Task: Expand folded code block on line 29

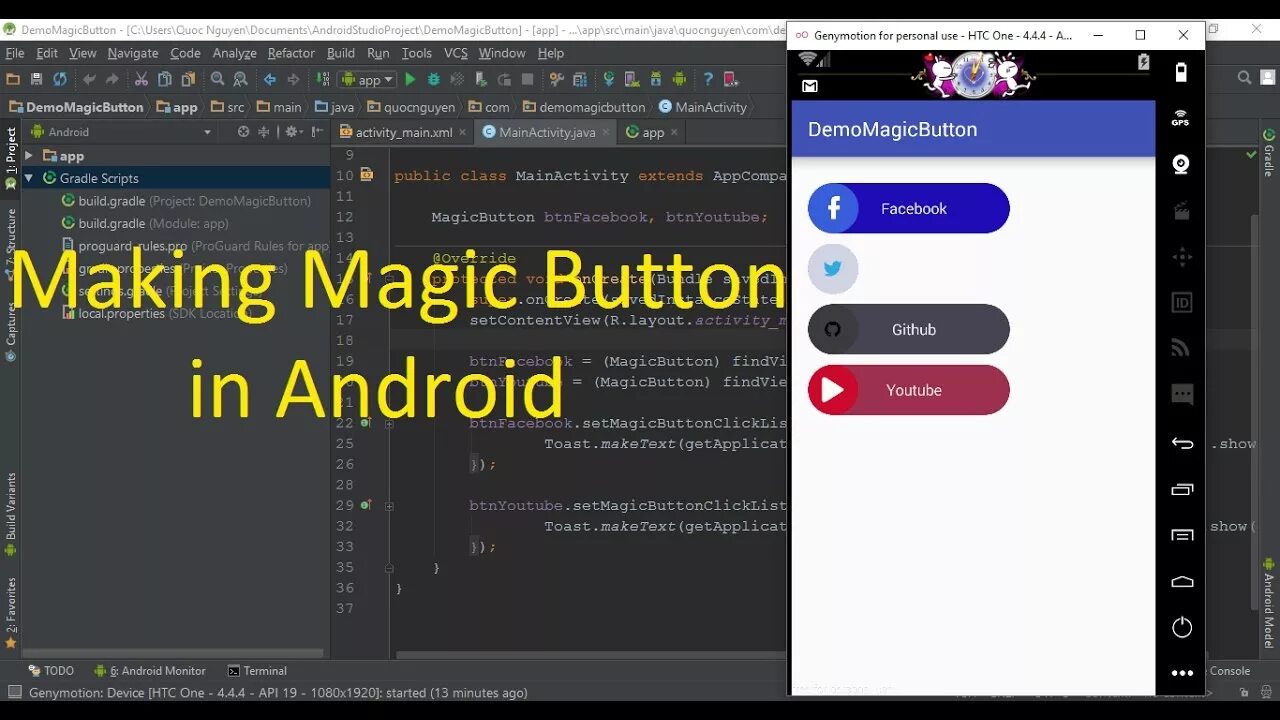Action: [389, 506]
